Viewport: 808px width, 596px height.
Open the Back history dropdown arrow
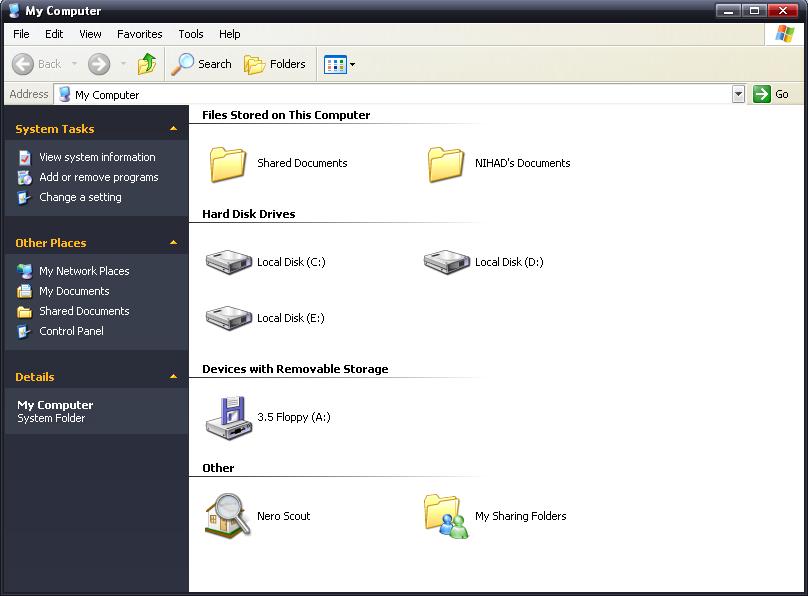coord(74,64)
